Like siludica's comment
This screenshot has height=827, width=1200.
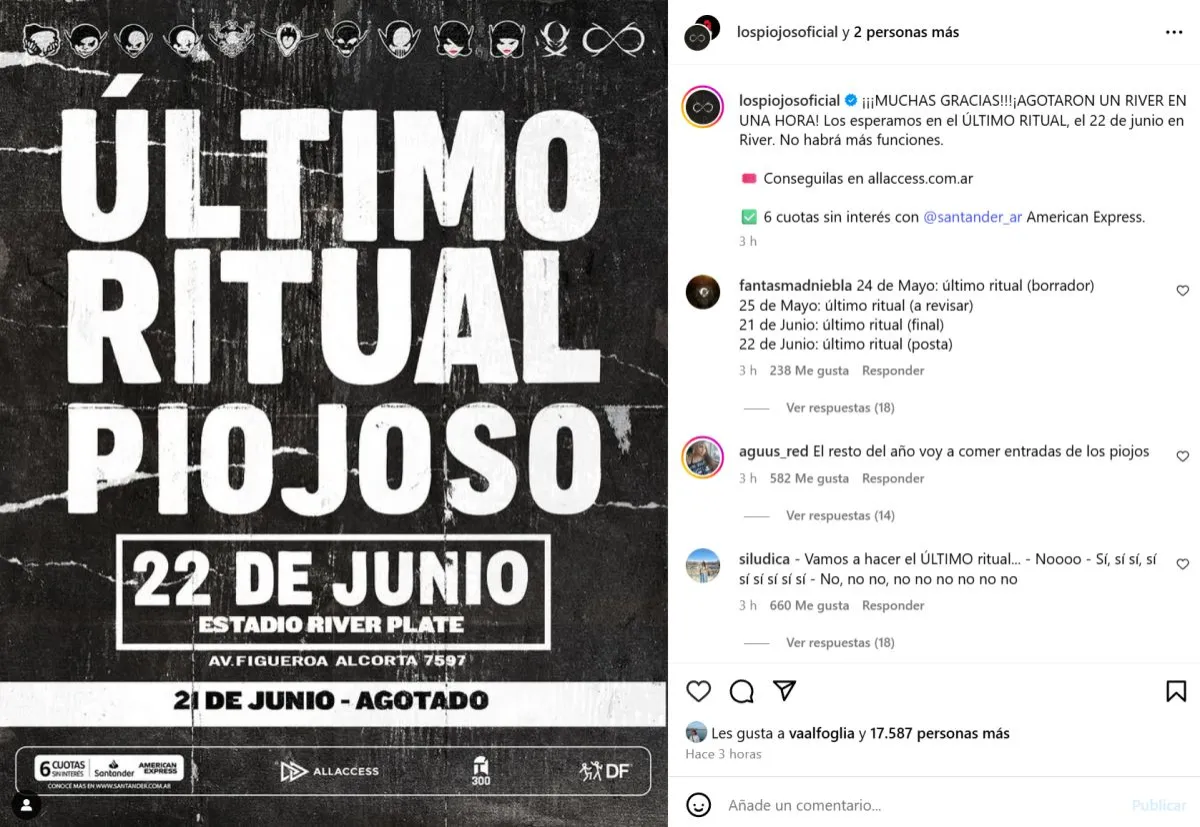1183,565
